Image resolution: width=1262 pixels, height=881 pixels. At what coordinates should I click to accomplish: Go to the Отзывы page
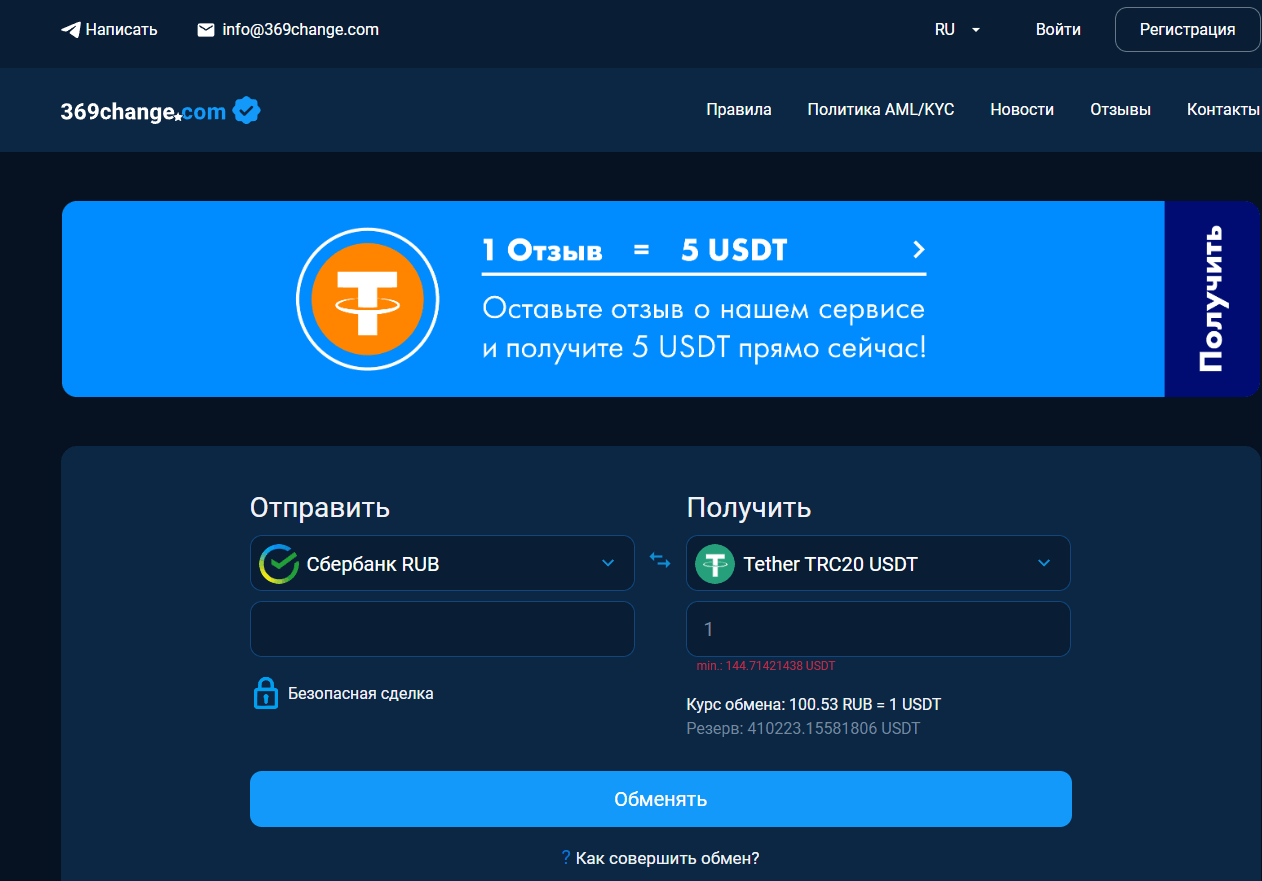click(1120, 110)
